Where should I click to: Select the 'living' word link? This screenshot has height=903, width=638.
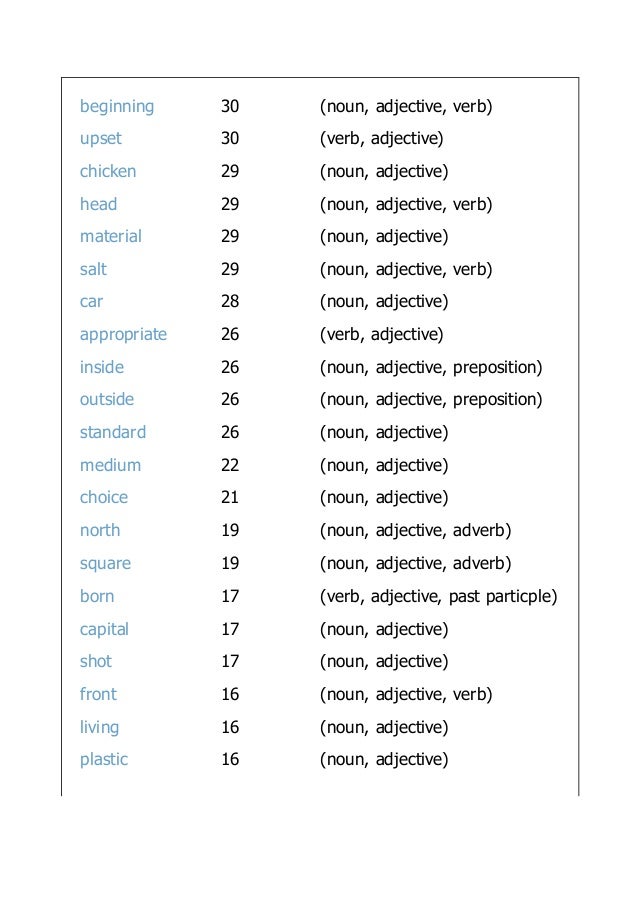pos(100,727)
